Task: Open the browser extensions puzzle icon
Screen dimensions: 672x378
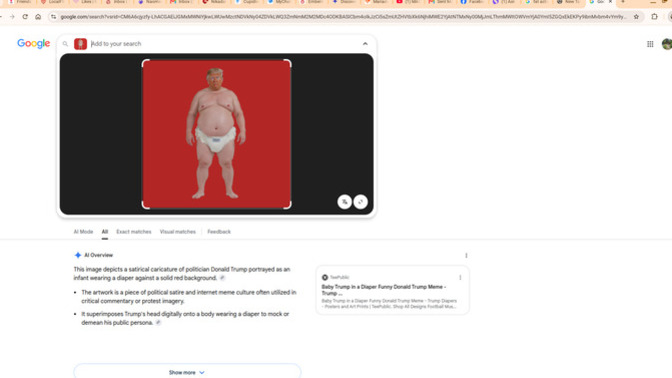Action: pyautogui.click(x=654, y=17)
